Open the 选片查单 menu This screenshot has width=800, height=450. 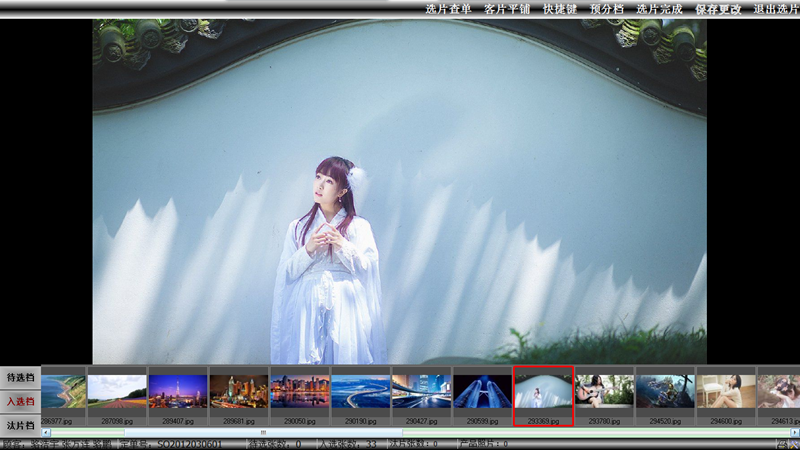click(448, 9)
